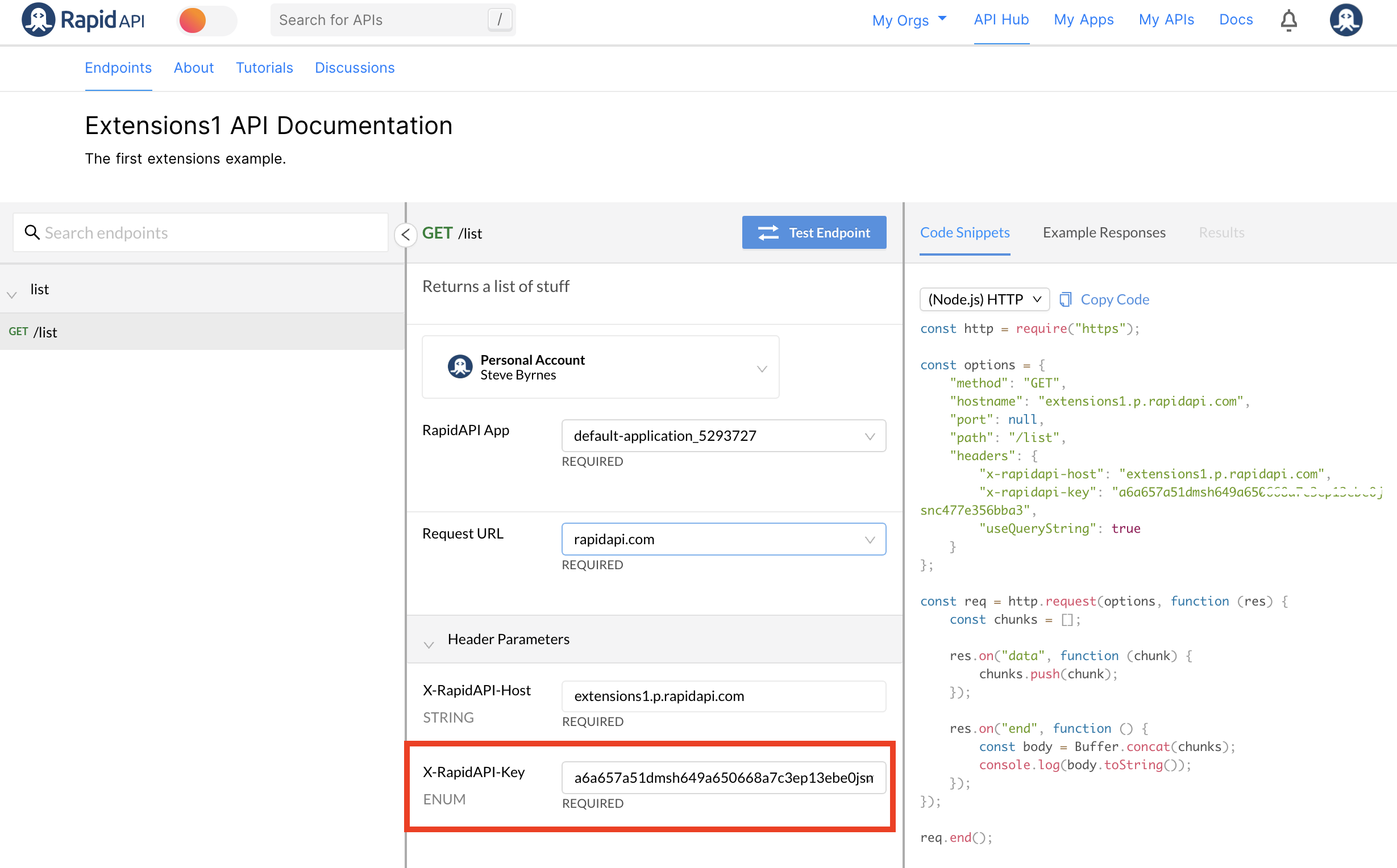Collapse the Header Parameters section
Screen dimensions: 1397x868
coord(429,645)
